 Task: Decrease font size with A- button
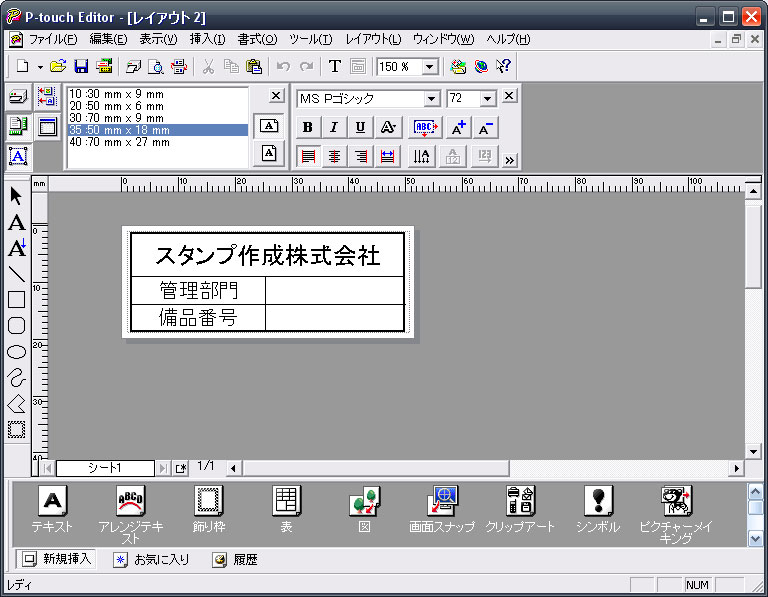click(x=485, y=127)
